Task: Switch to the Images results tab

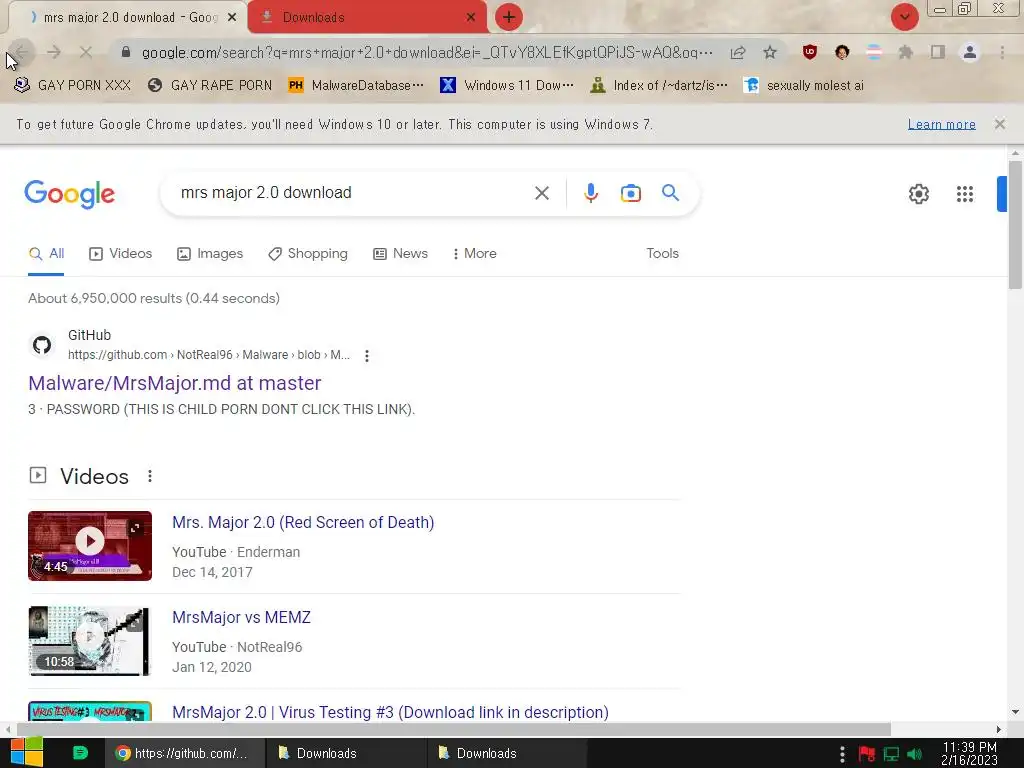Action: (210, 253)
